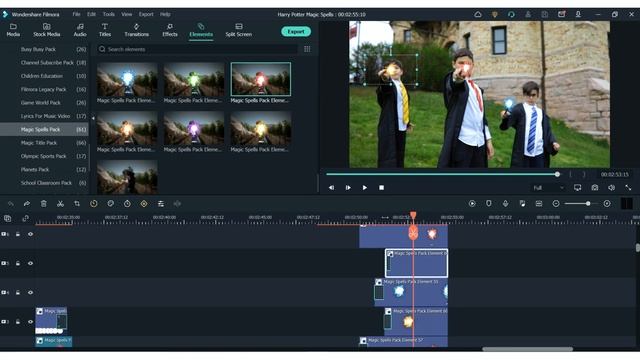Screen dimensions: 640x360
Task: Click the search elements input field
Action: coord(198,49)
